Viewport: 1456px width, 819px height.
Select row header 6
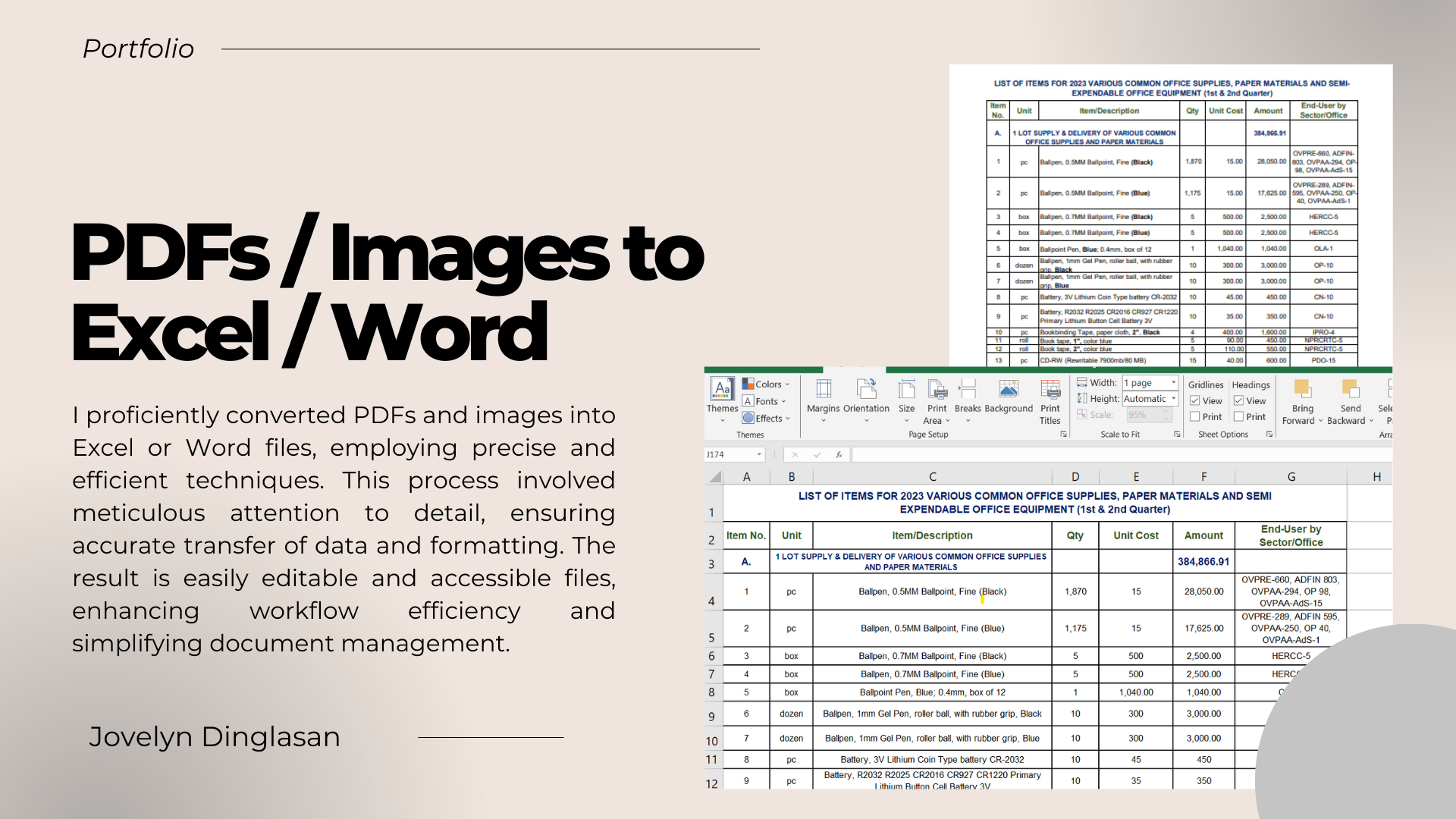click(x=712, y=656)
